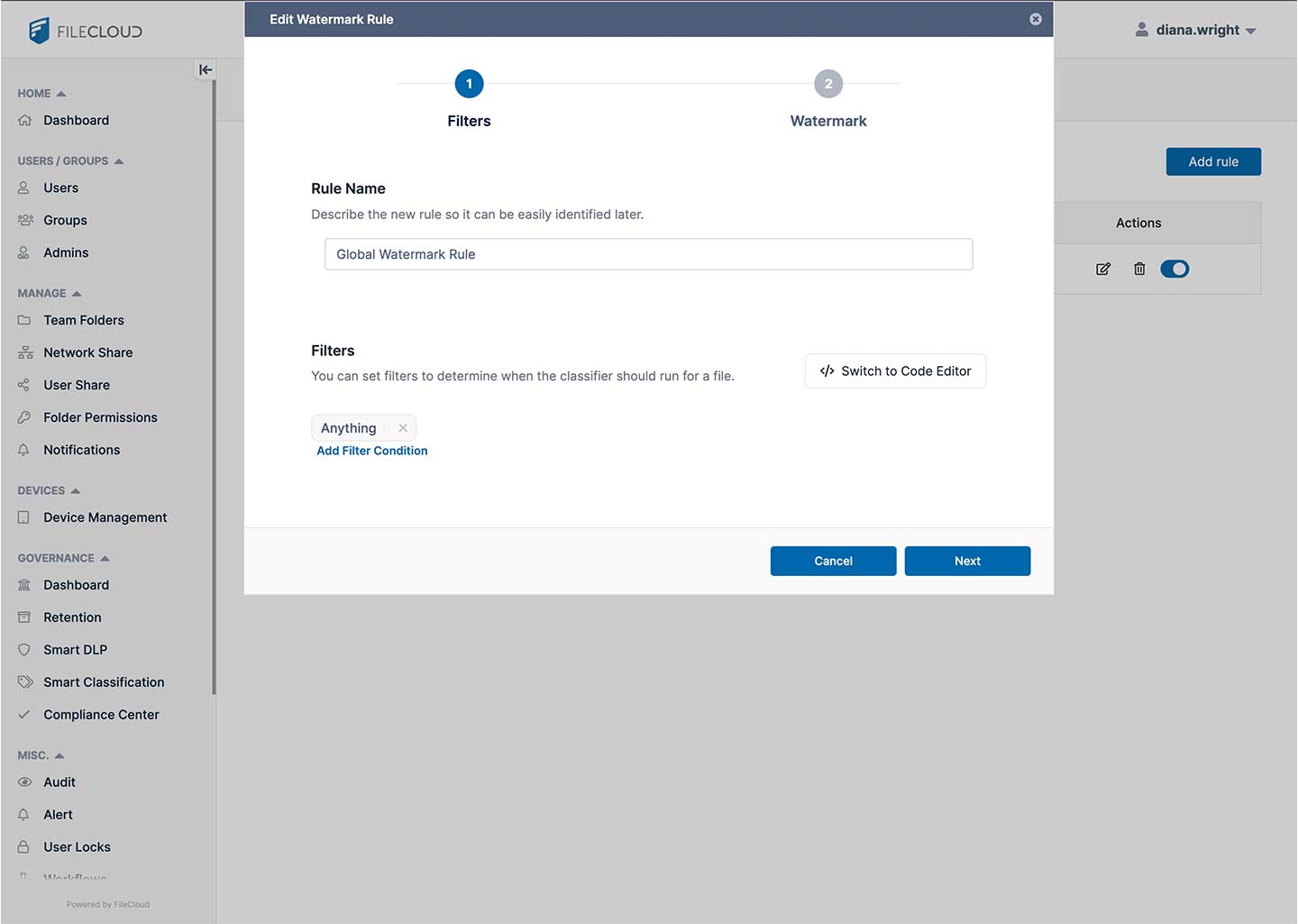The image size is (1298, 924).
Task: Select the Smart DLP shield icon
Action: click(x=25, y=649)
